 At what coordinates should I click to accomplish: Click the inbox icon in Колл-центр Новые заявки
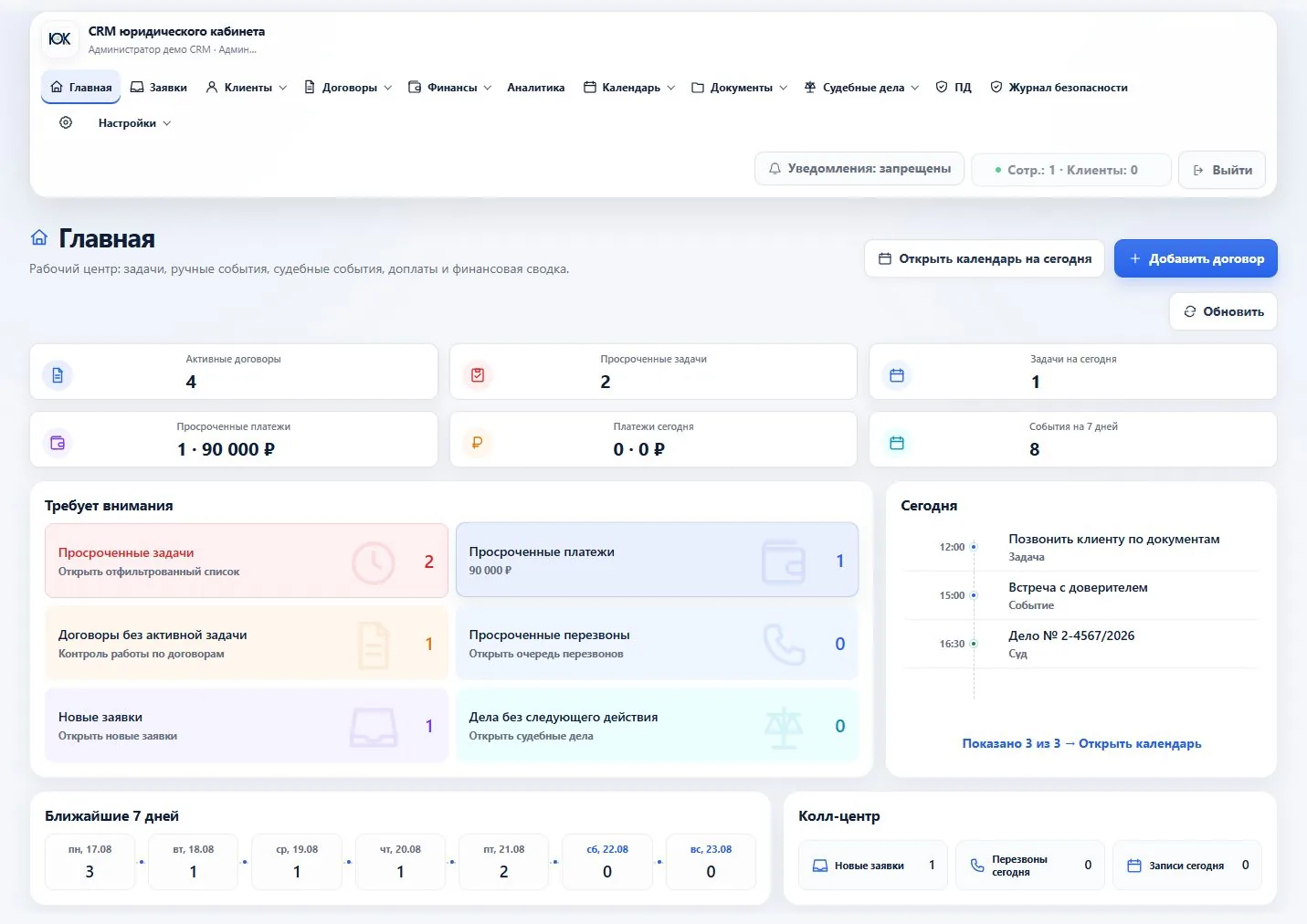(x=820, y=866)
